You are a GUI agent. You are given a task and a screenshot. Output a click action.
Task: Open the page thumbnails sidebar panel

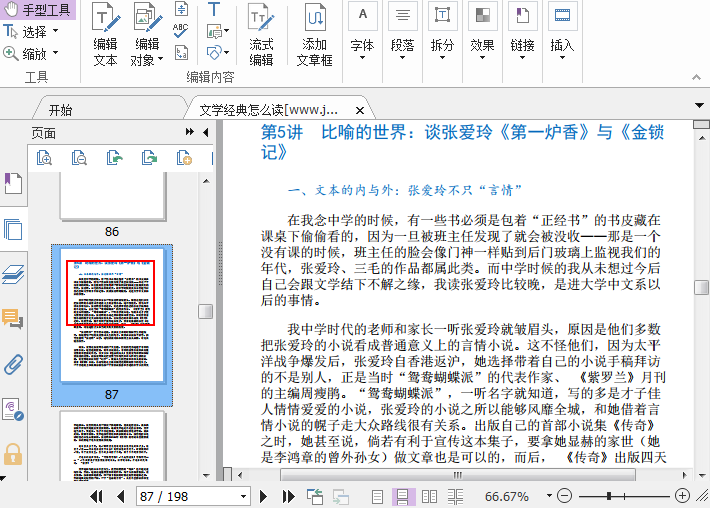coord(13,229)
